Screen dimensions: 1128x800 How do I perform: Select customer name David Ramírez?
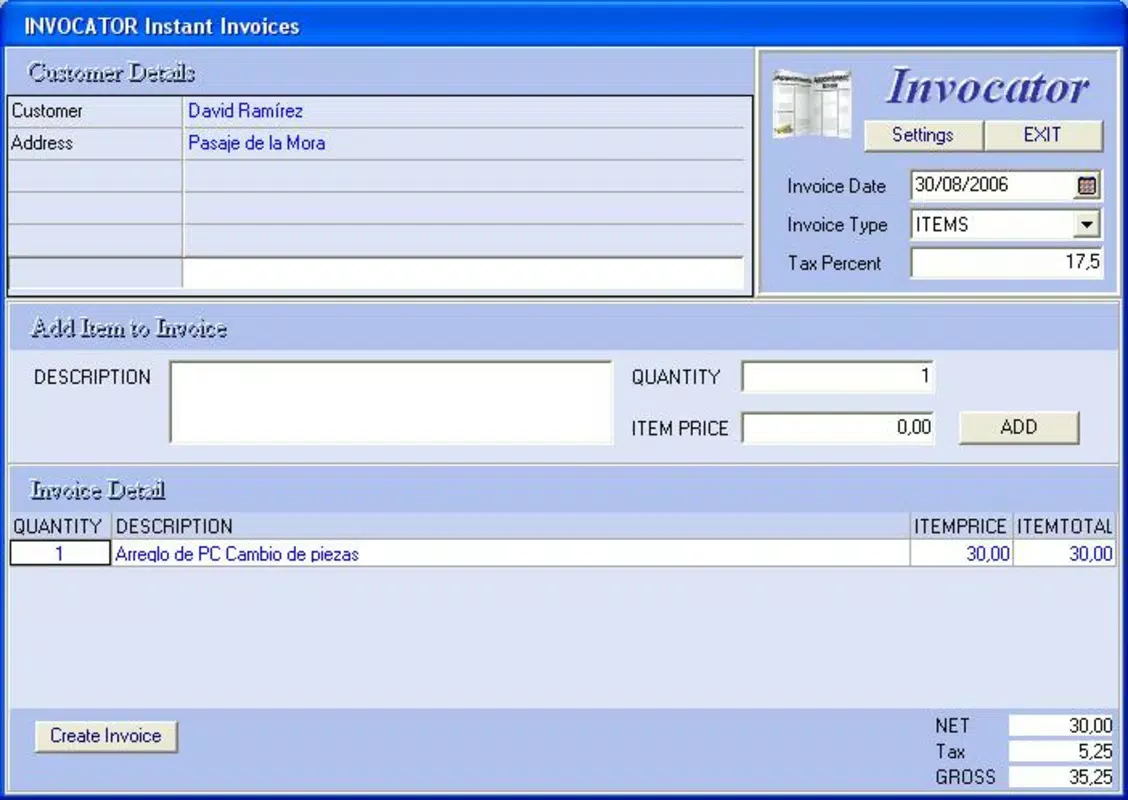[x=245, y=111]
